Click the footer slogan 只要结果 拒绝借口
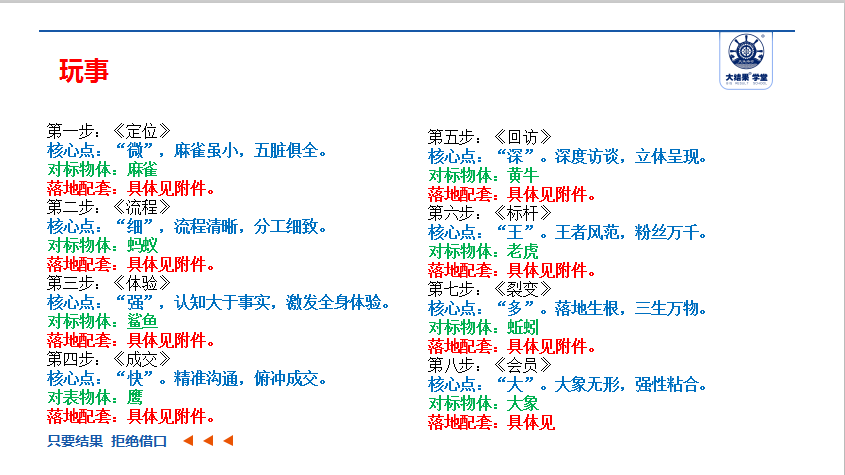Viewport: 845px width, 475px height. click(107, 440)
